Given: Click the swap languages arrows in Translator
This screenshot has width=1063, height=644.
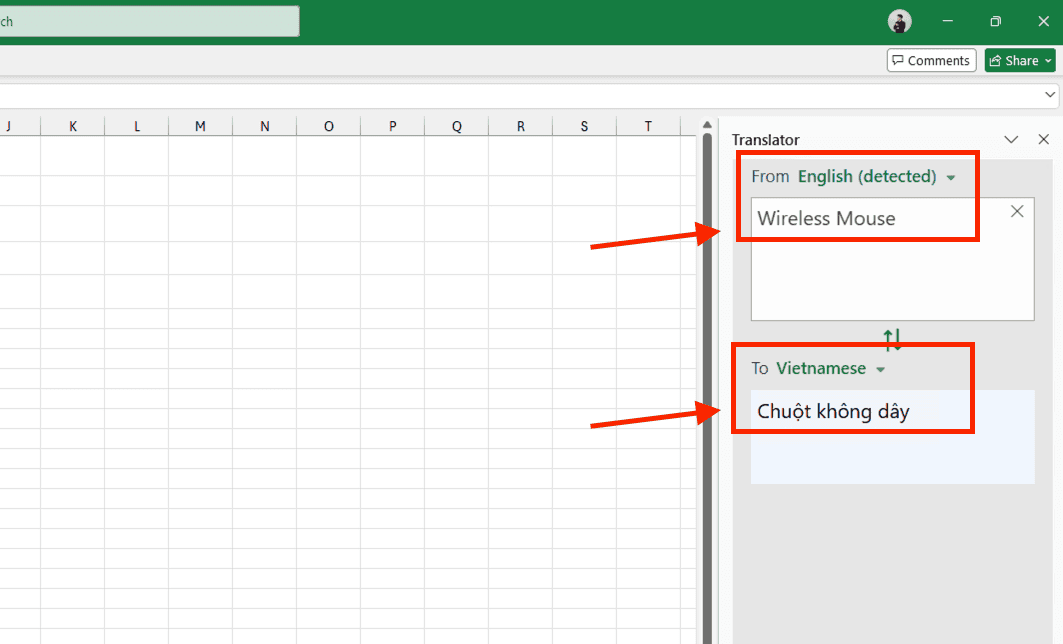Looking at the screenshot, I should coord(892,340).
